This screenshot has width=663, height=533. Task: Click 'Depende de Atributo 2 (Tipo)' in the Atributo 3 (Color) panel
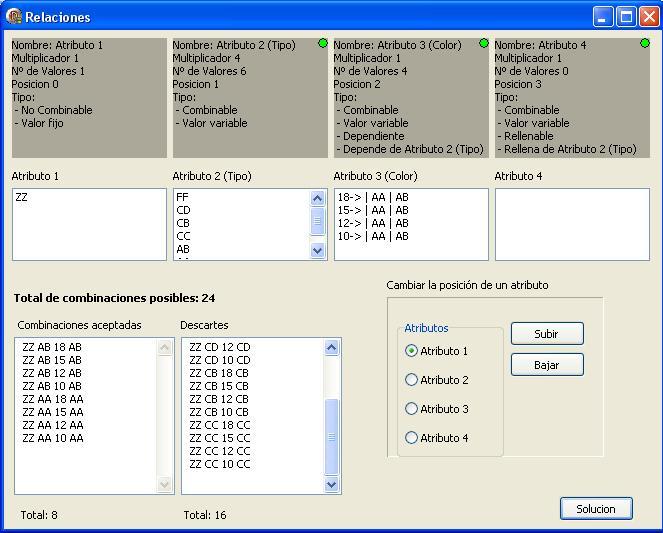coord(413,149)
